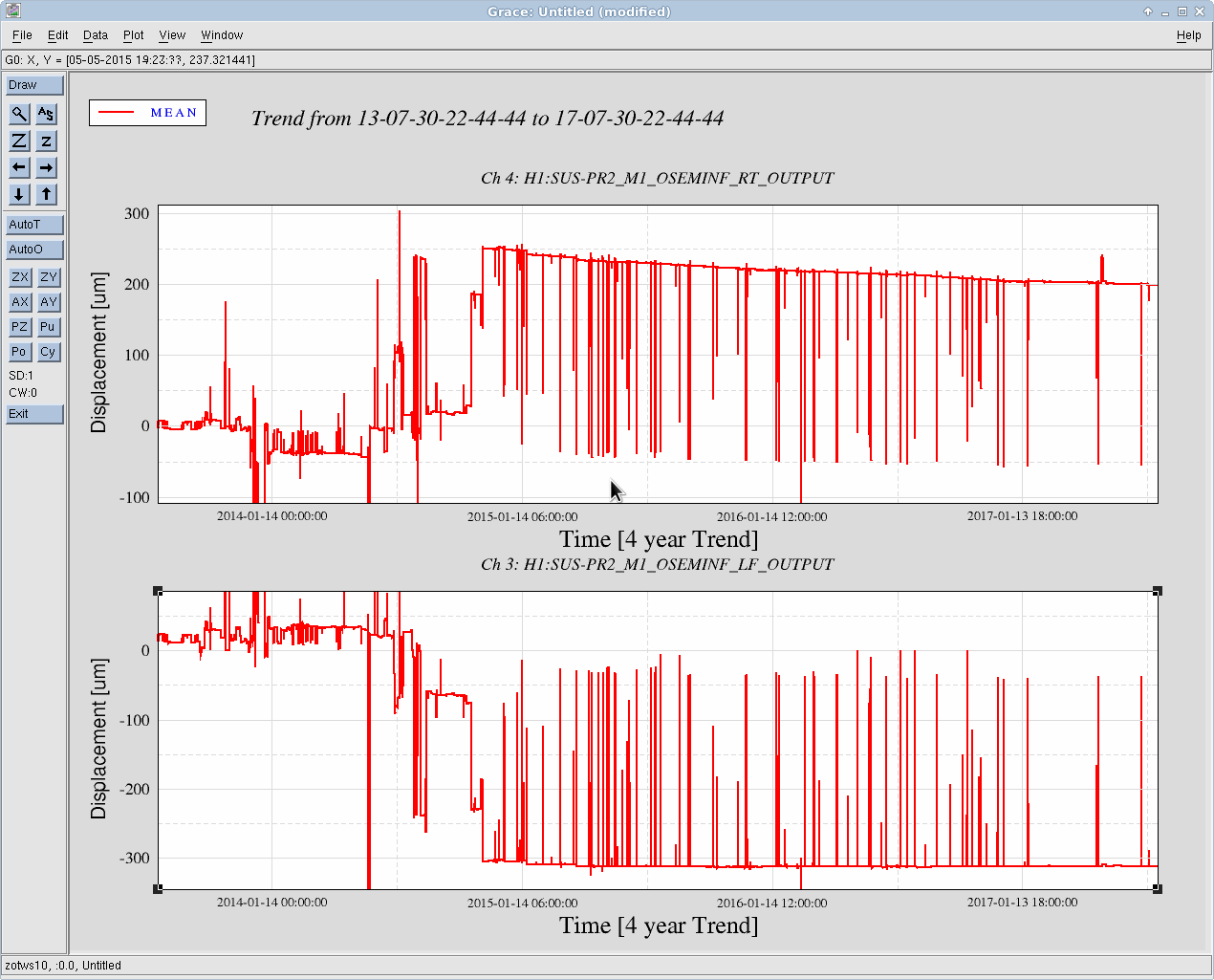Image resolution: width=1214 pixels, height=980 pixels.
Task: Click the Cy cycle button
Action: tap(49, 352)
